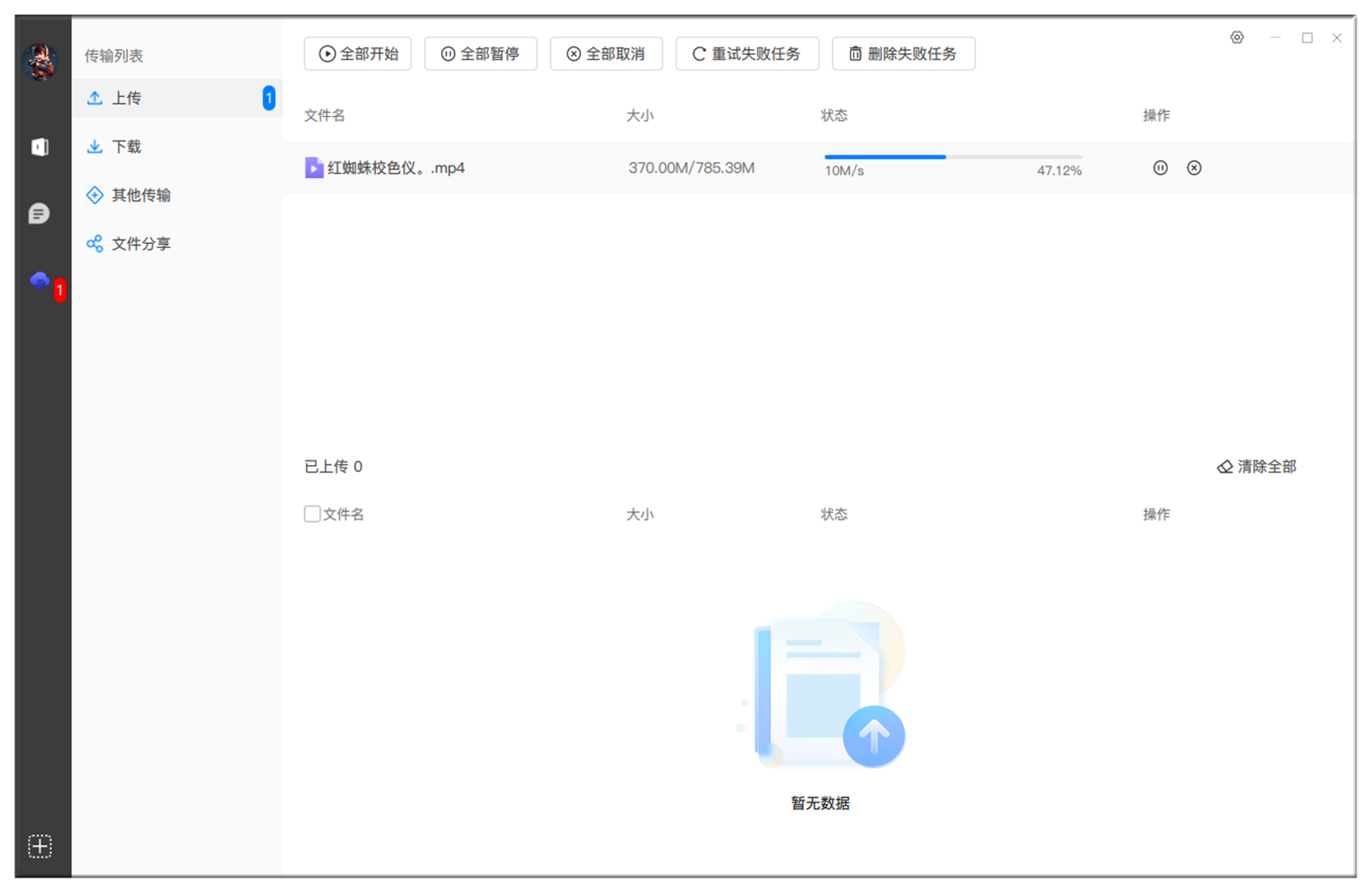Stay on the 上传 tab
1372x893 pixels.
(x=126, y=97)
